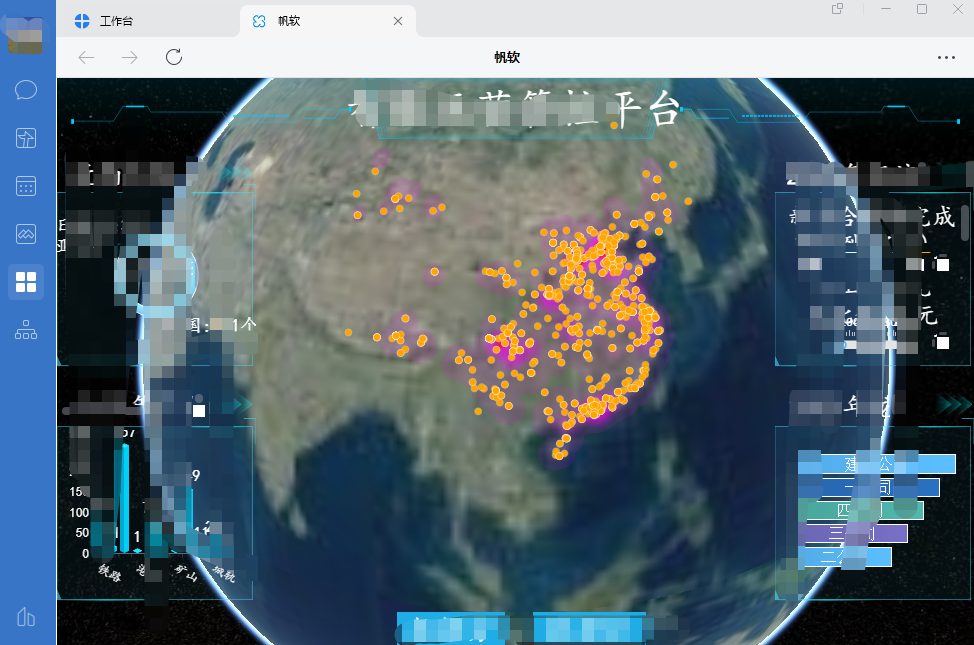974x645 pixels.
Task: Go forward with the right arrow
Action: tap(130, 58)
